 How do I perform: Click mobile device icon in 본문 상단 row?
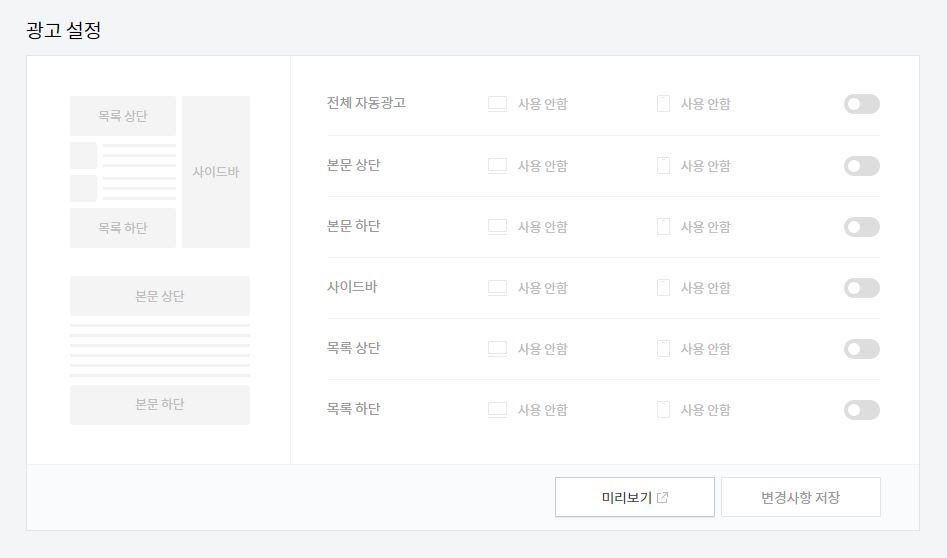pos(663,165)
